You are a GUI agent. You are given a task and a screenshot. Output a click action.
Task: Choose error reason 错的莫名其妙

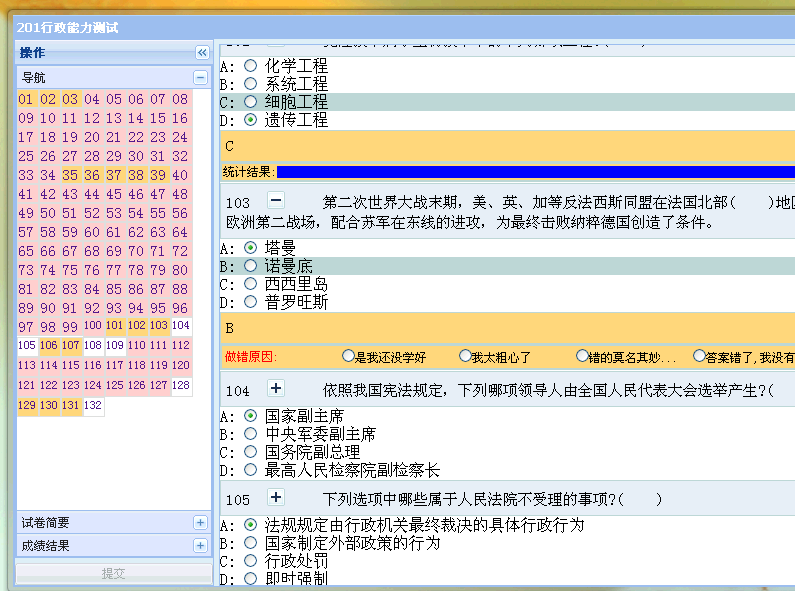tap(582, 356)
